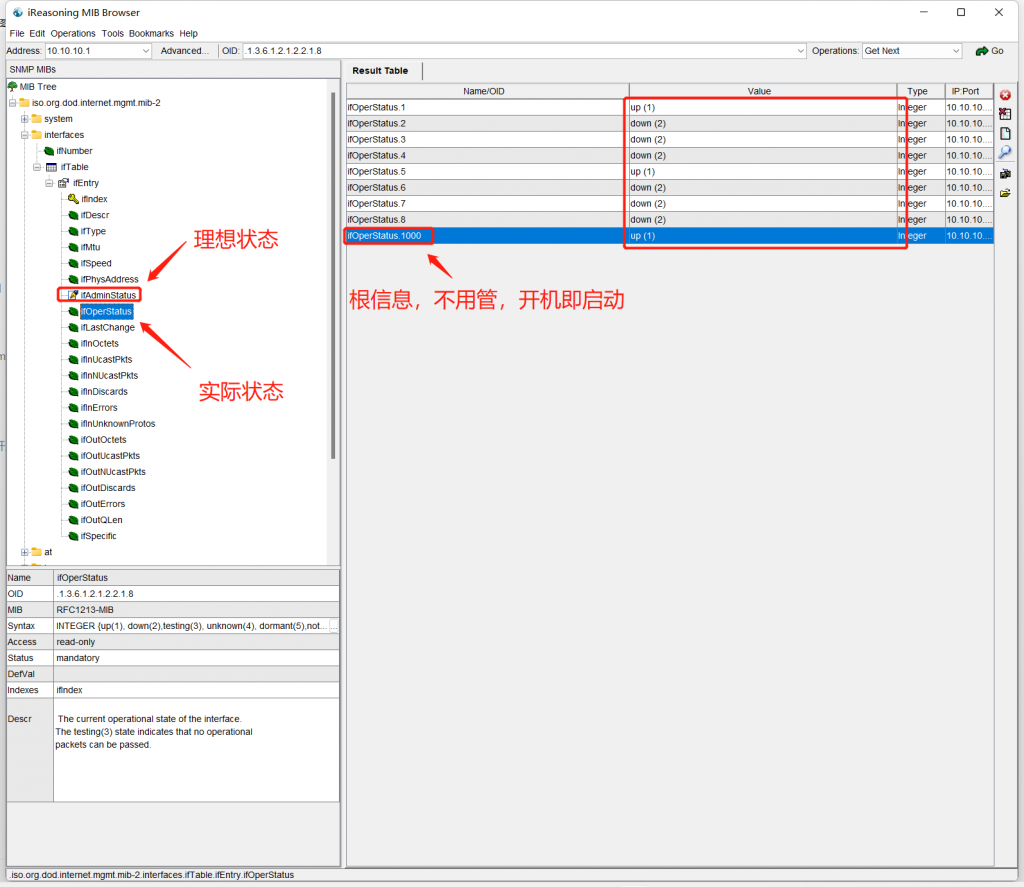
Task: Click the Value column header
Action: pyautogui.click(x=759, y=91)
